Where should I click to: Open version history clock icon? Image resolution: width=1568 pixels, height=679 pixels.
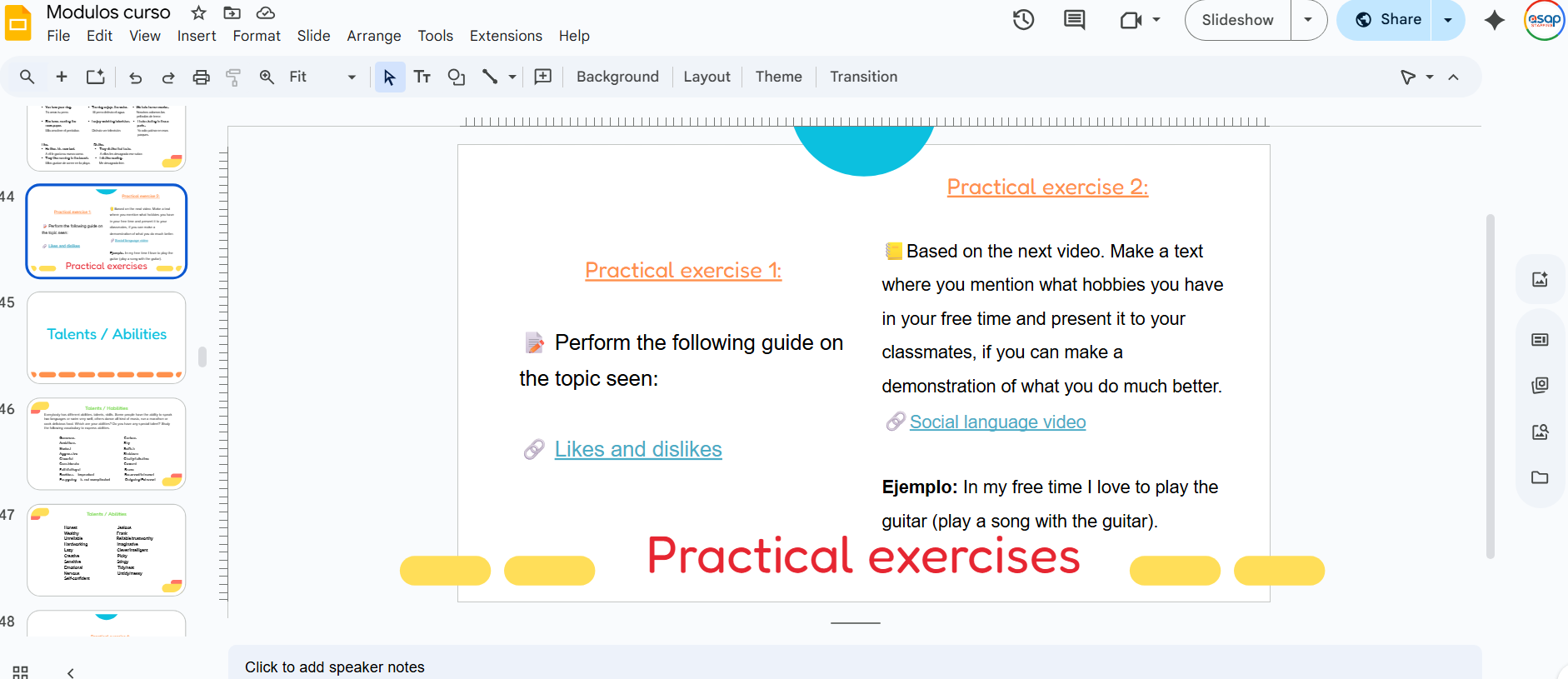point(1023,20)
